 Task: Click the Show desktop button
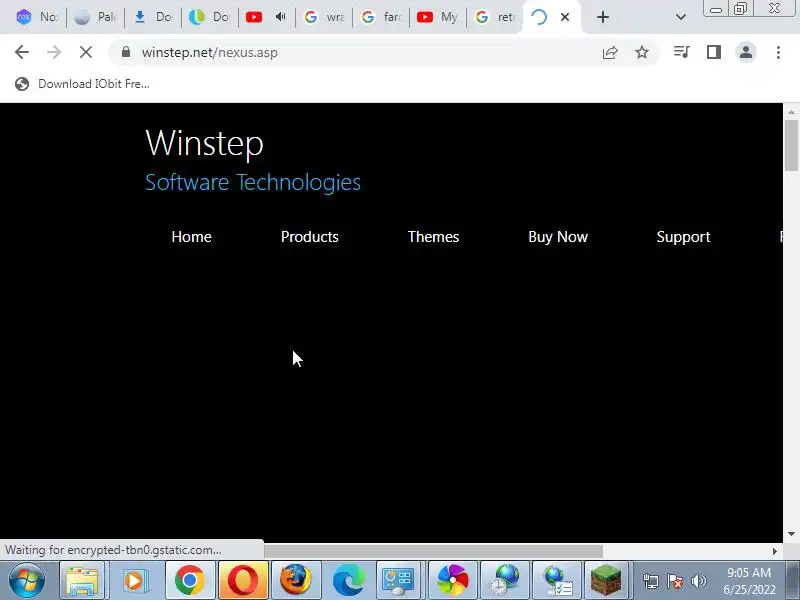click(793, 580)
